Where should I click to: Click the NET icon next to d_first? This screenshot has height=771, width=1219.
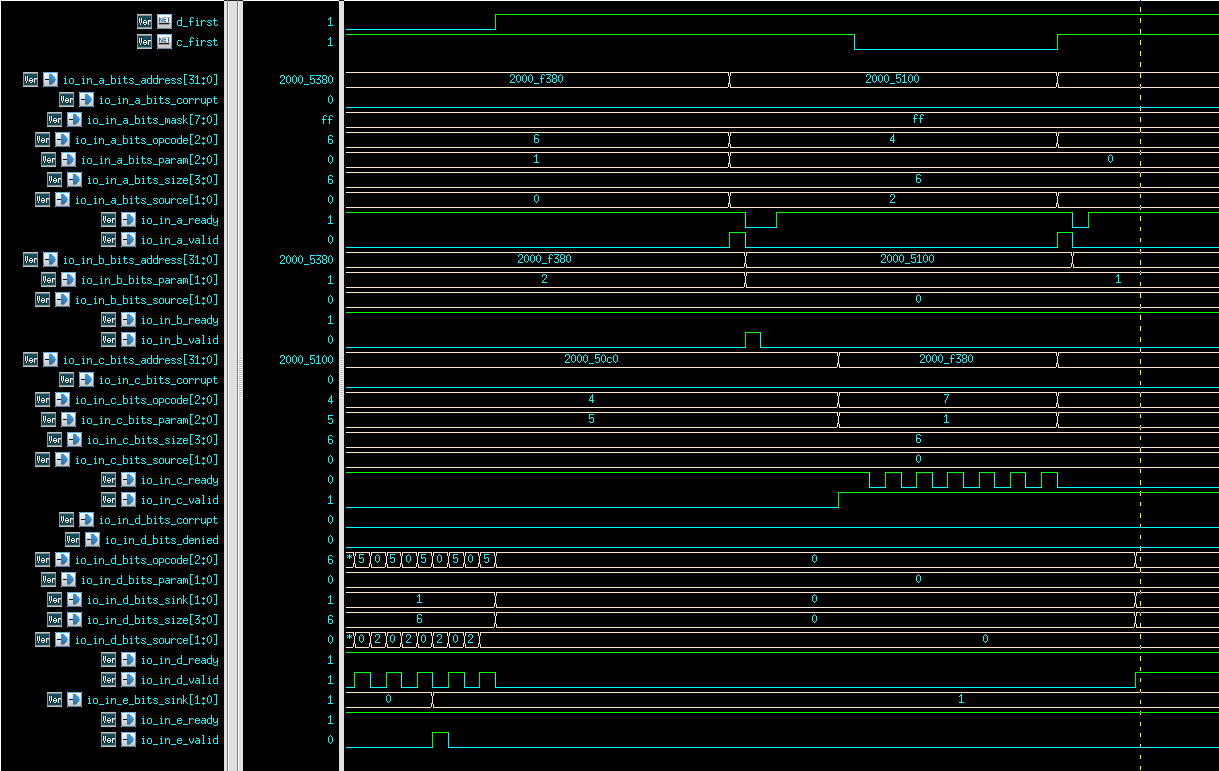pos(162,21)
